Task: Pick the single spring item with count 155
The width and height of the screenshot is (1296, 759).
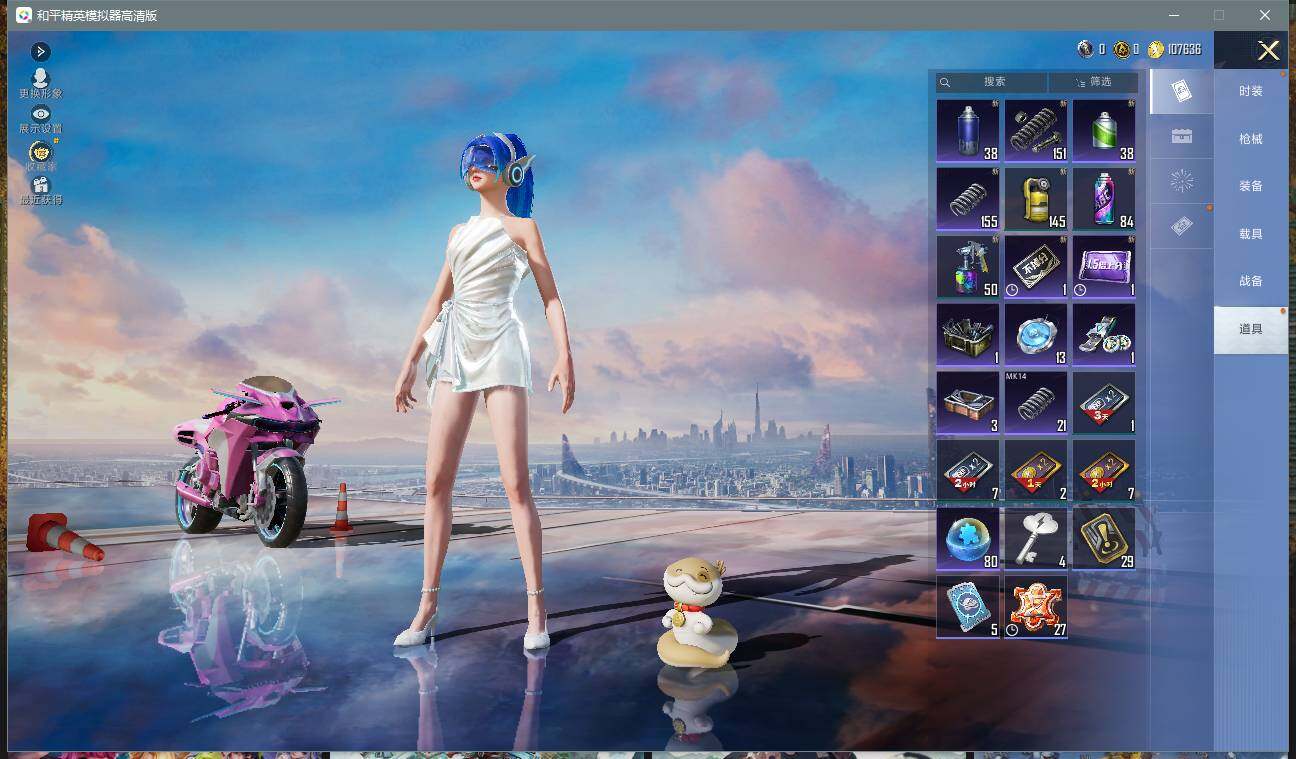Action: tap(968, 198)
